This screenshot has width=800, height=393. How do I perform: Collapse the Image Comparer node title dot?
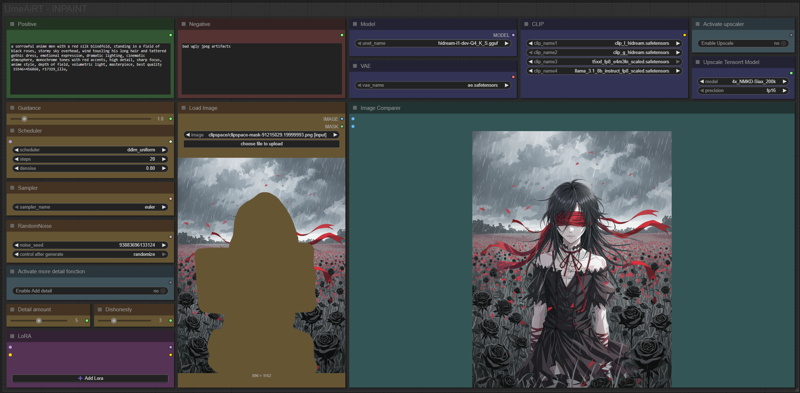[x=355, y=108]
